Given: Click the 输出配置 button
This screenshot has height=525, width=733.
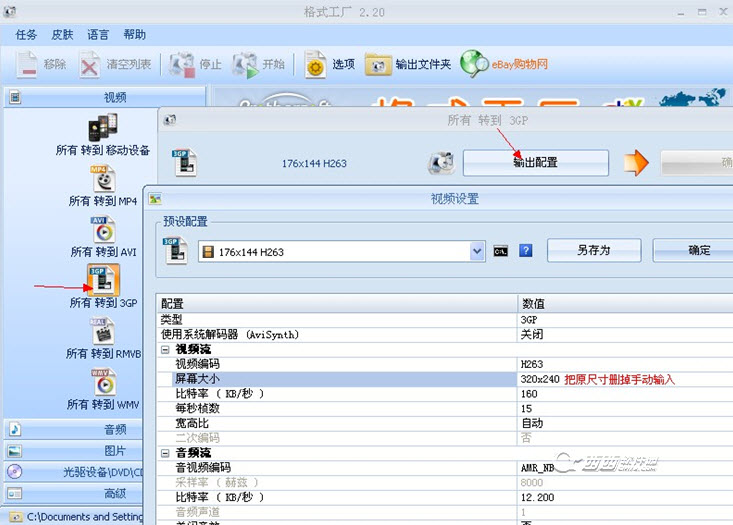Looking at the screenshot, I should (x=536, y=163).
